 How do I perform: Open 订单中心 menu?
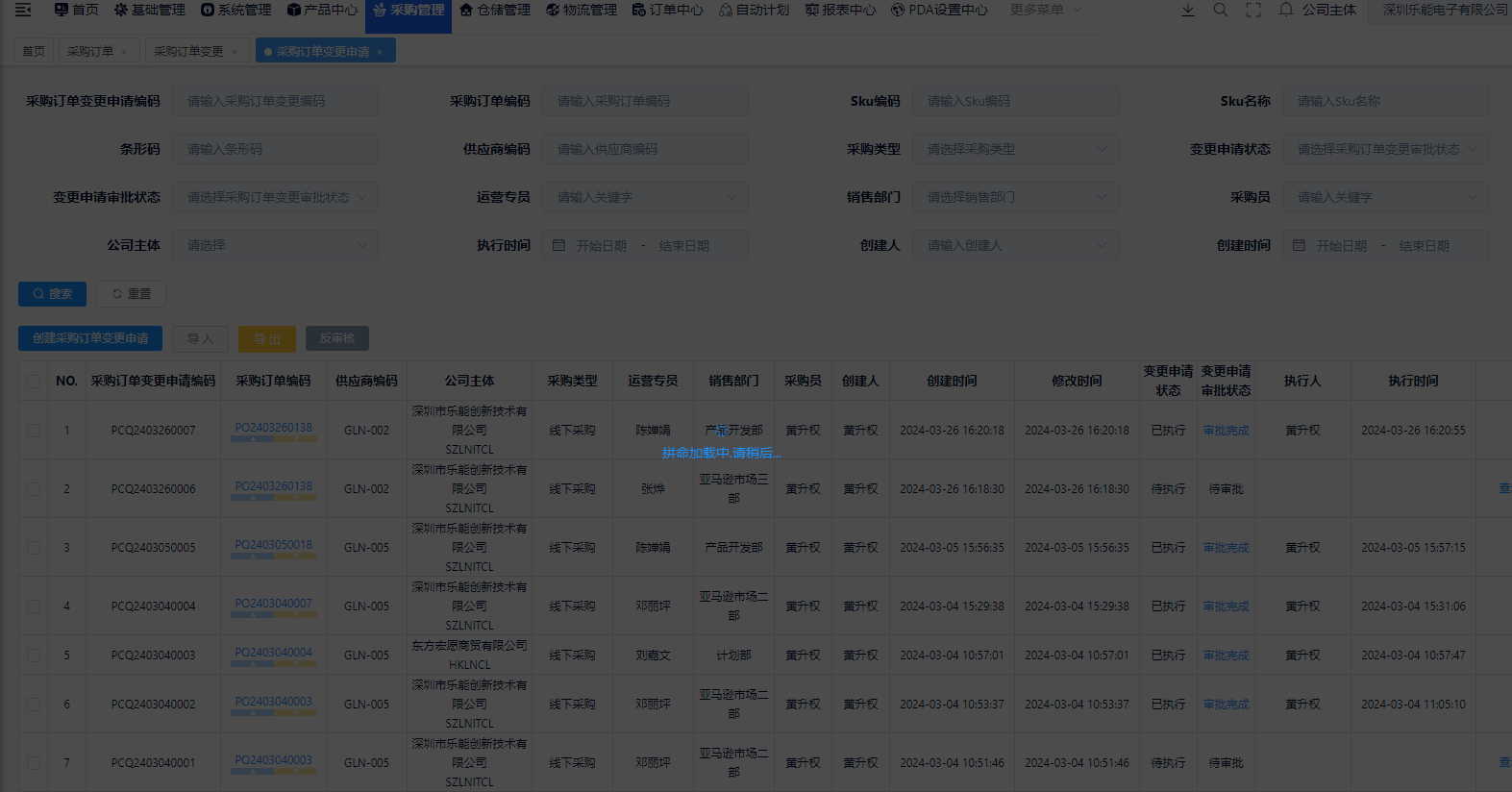(668, 10)
